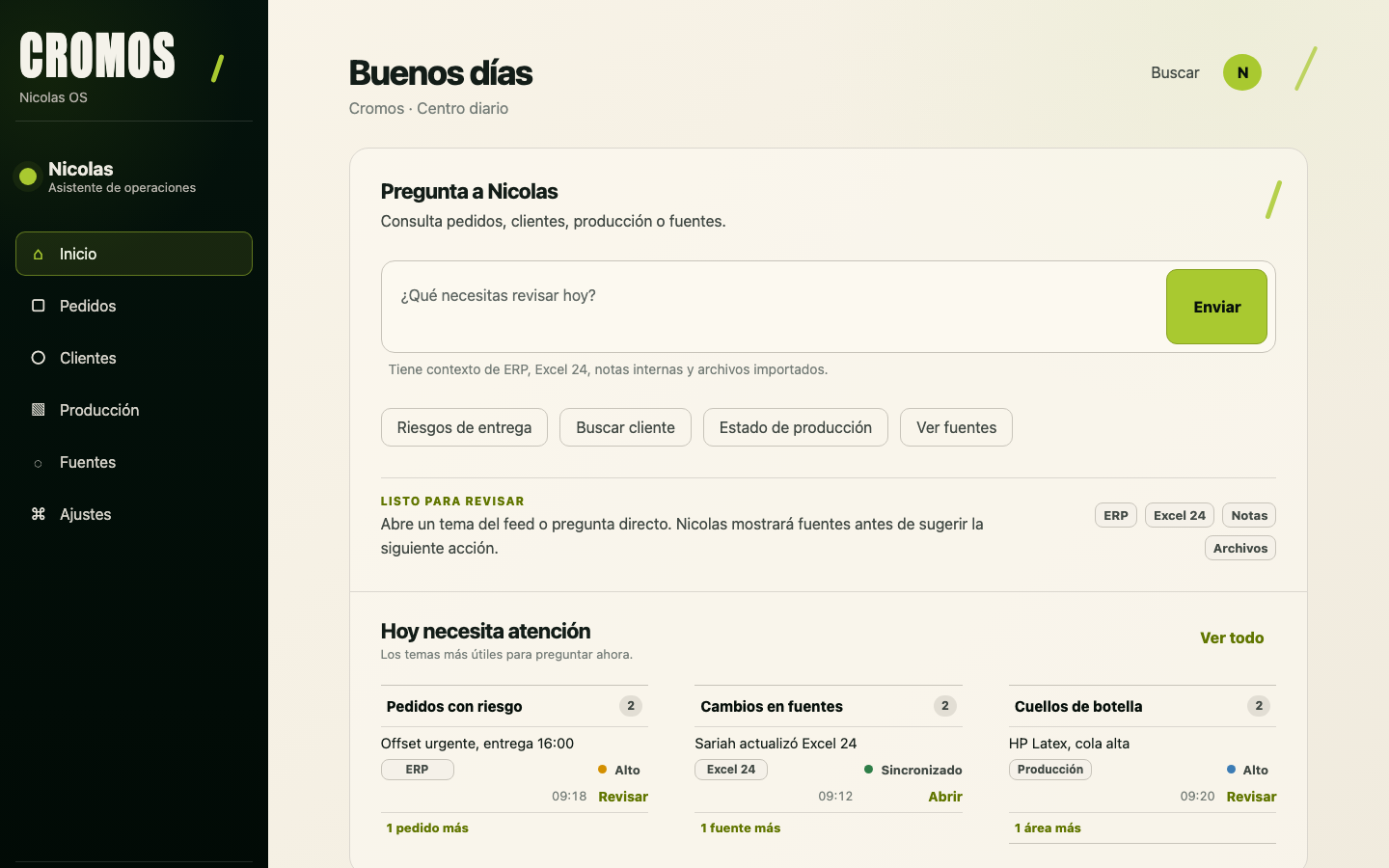Click the Pedidos con riesgo count badge

click(631, 706)
